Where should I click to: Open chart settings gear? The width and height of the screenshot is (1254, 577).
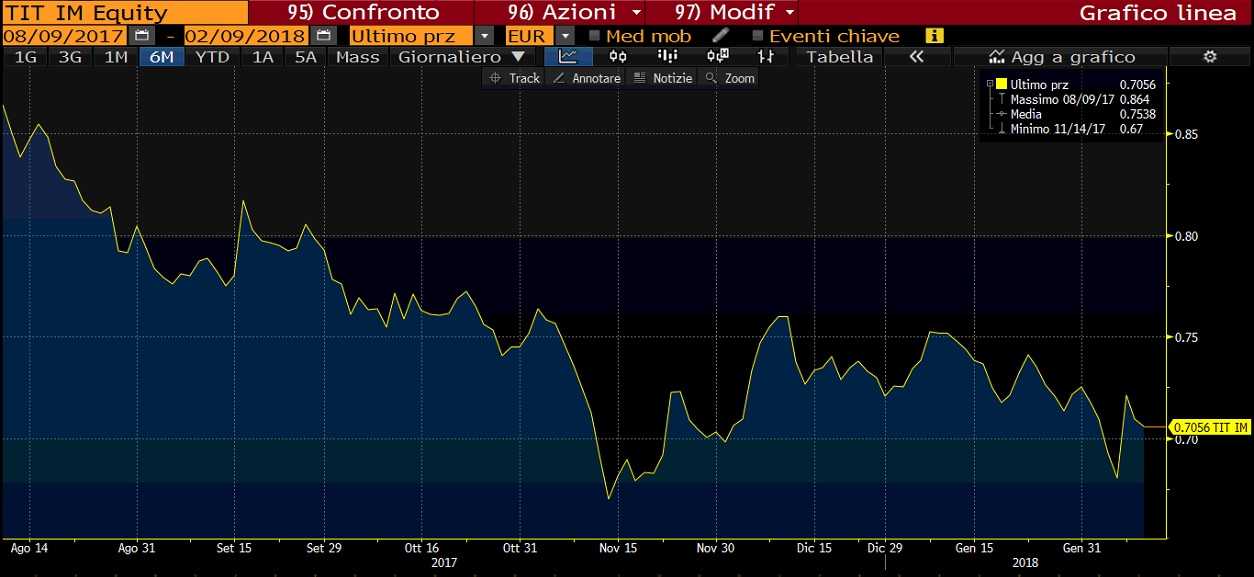(x=1210, y=57)
